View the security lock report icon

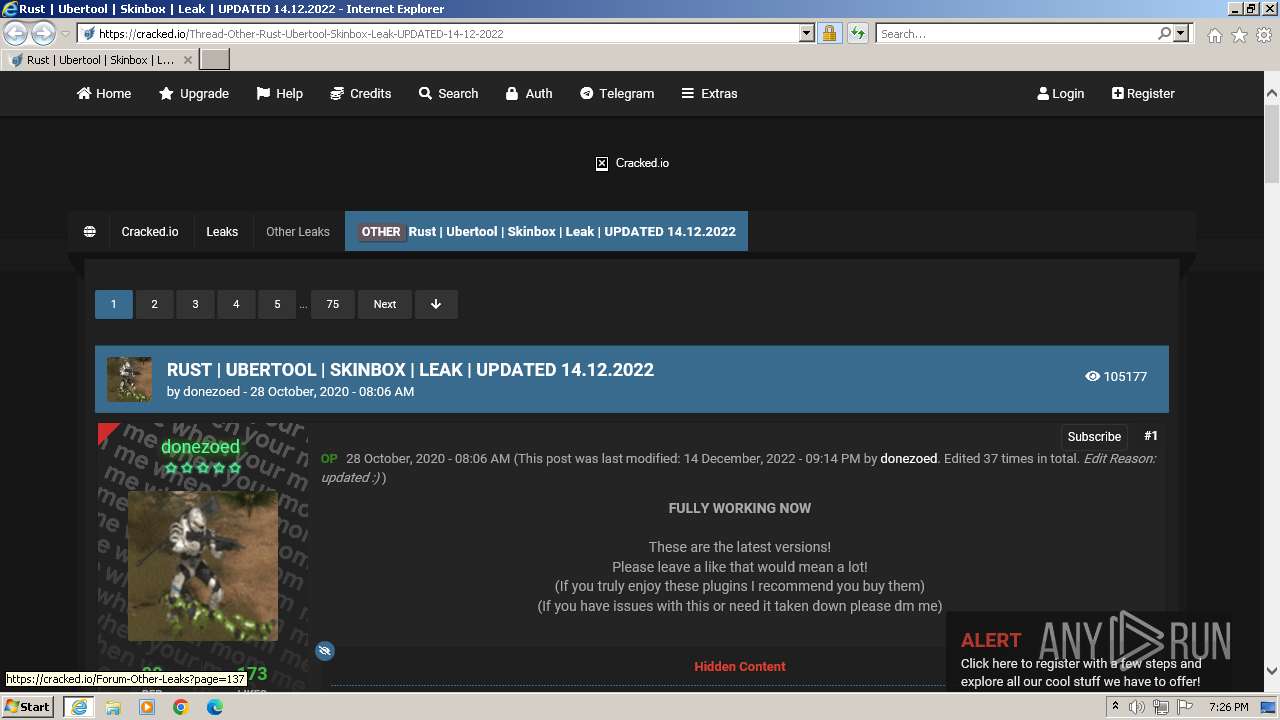pyautogui.click(x=829, y=33)
